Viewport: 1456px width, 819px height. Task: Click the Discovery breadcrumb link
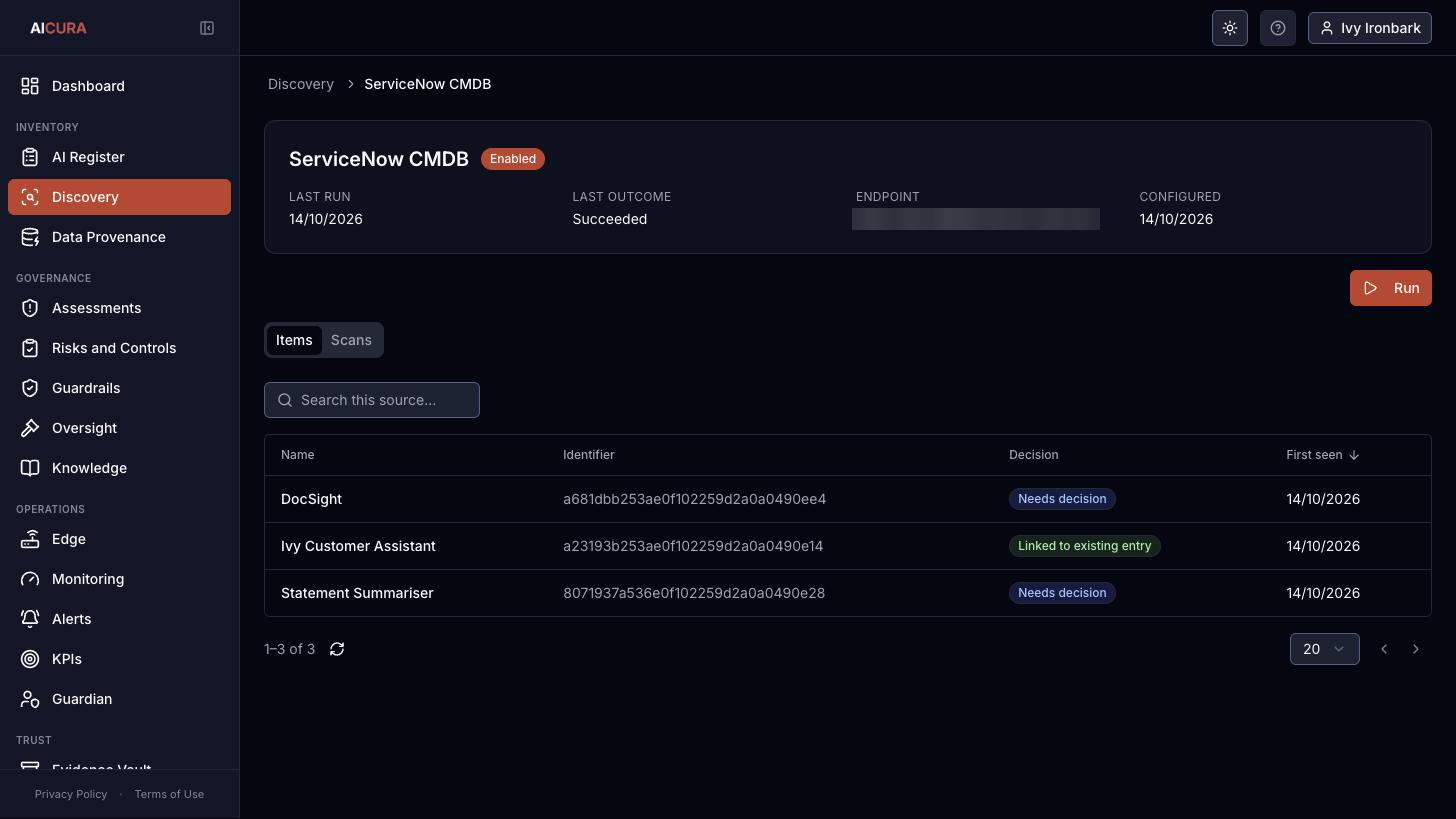(301, 84)
